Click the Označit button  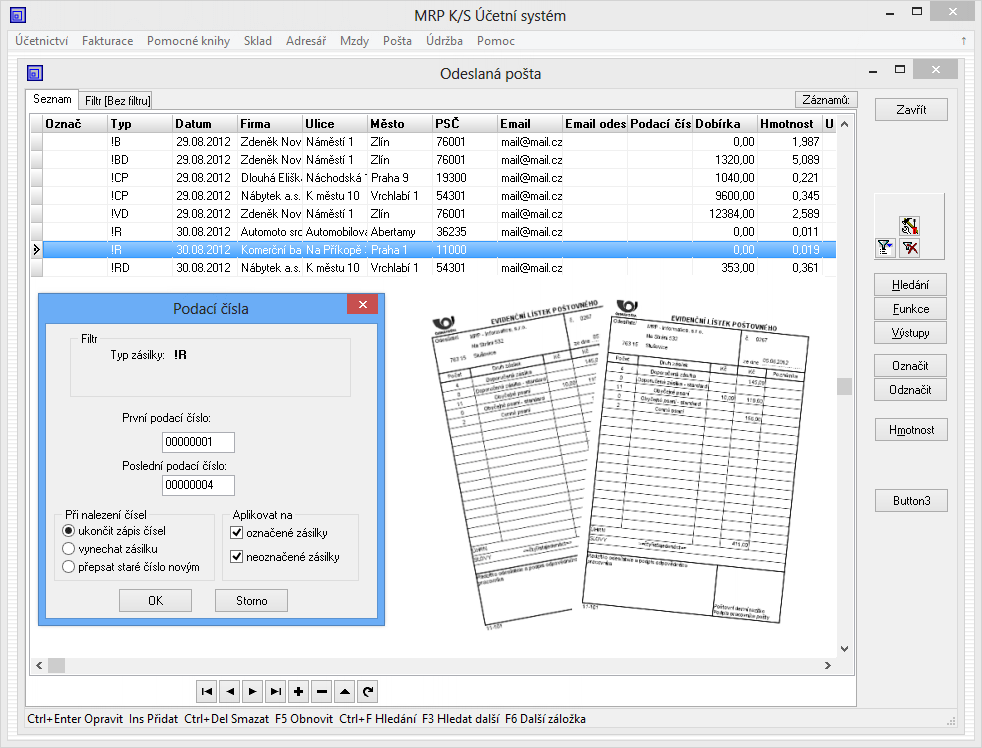911,366
